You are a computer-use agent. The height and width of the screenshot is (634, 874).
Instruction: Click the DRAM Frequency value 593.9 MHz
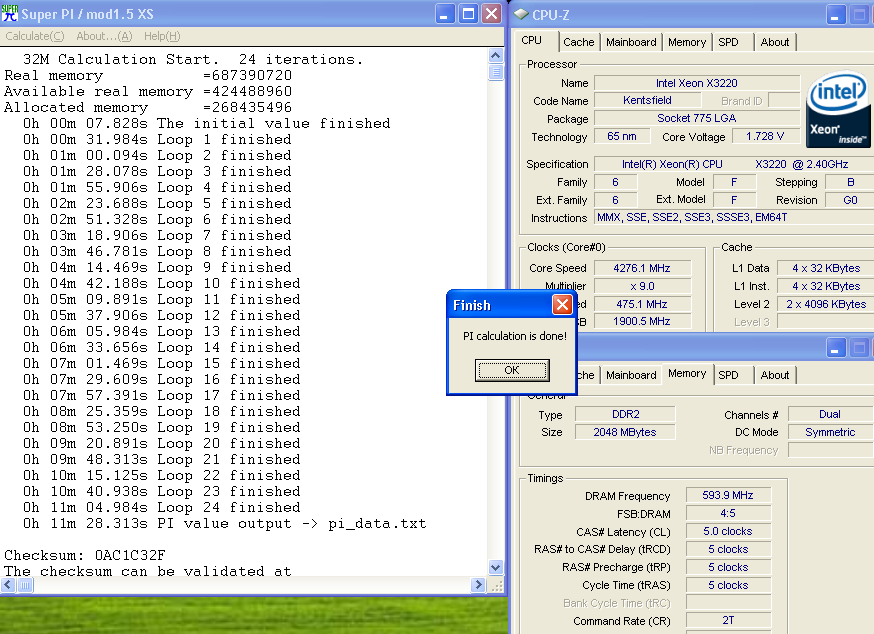point(728,495)
